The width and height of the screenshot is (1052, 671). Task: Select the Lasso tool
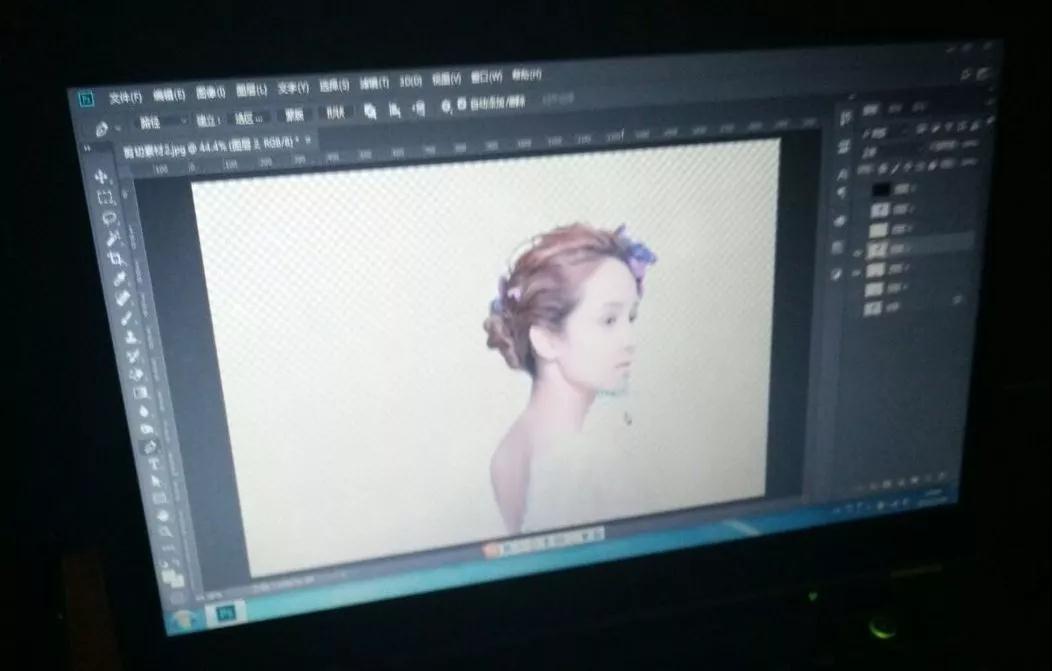pos(109,218)
